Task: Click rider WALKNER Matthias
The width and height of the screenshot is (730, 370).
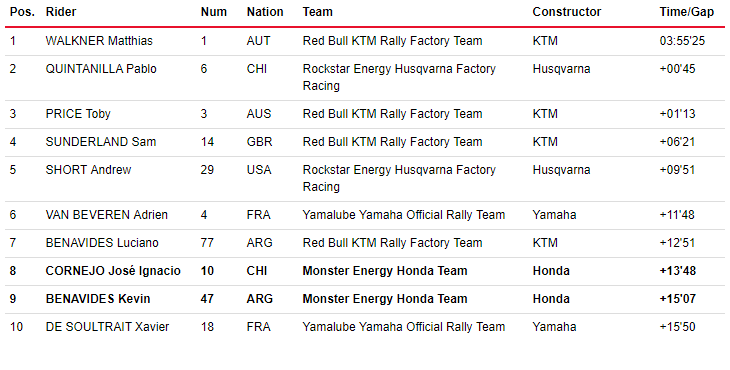Action: point(99,41)
